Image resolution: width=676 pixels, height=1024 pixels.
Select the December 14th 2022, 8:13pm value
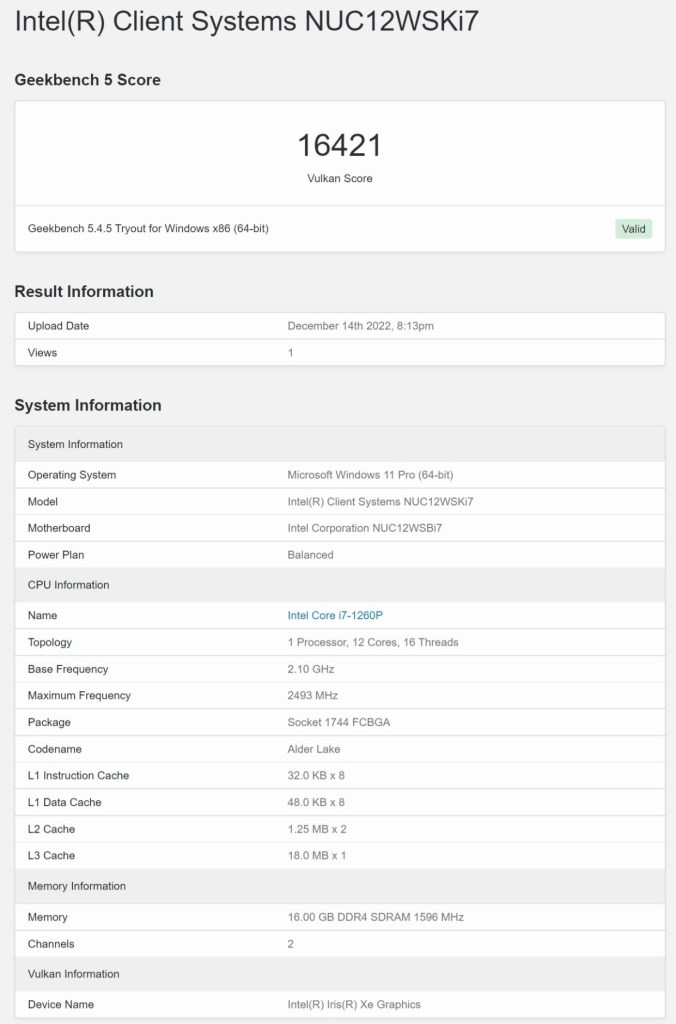[361, 326]
